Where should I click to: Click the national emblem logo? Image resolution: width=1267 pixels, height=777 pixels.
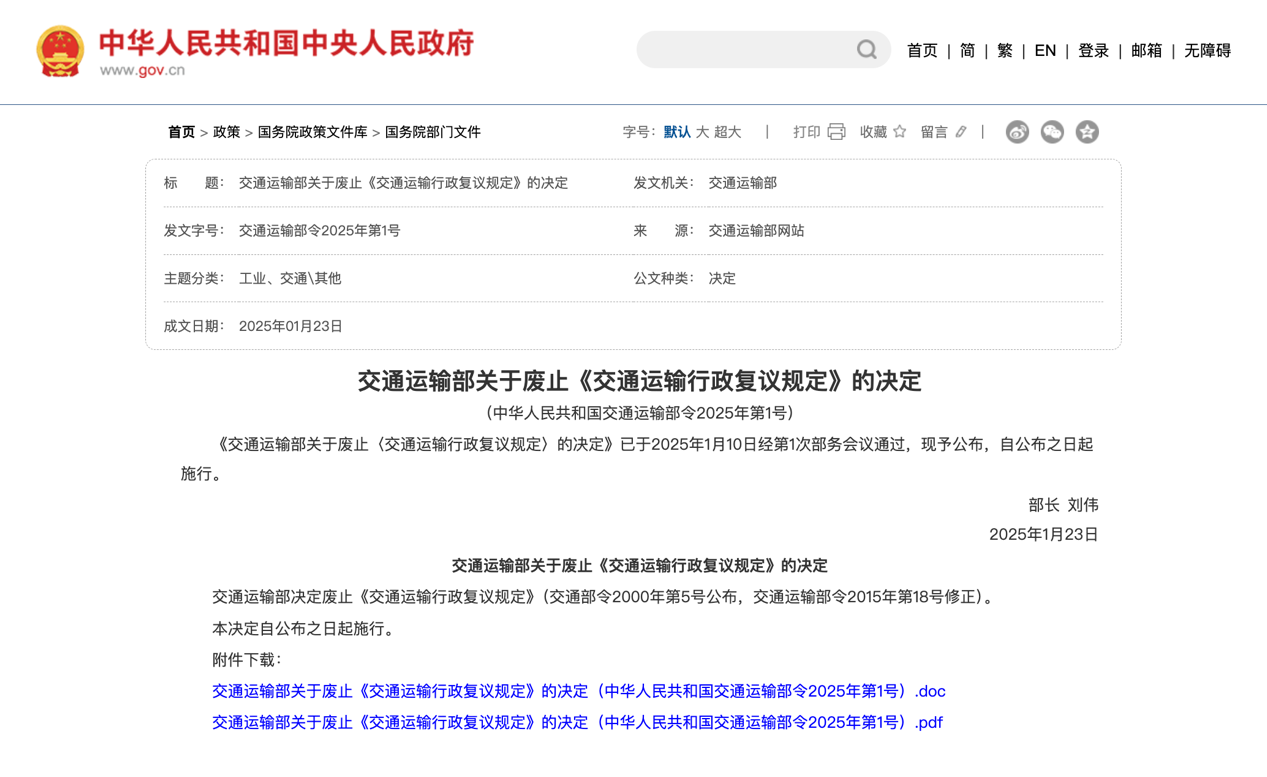[x=60, y=51]
